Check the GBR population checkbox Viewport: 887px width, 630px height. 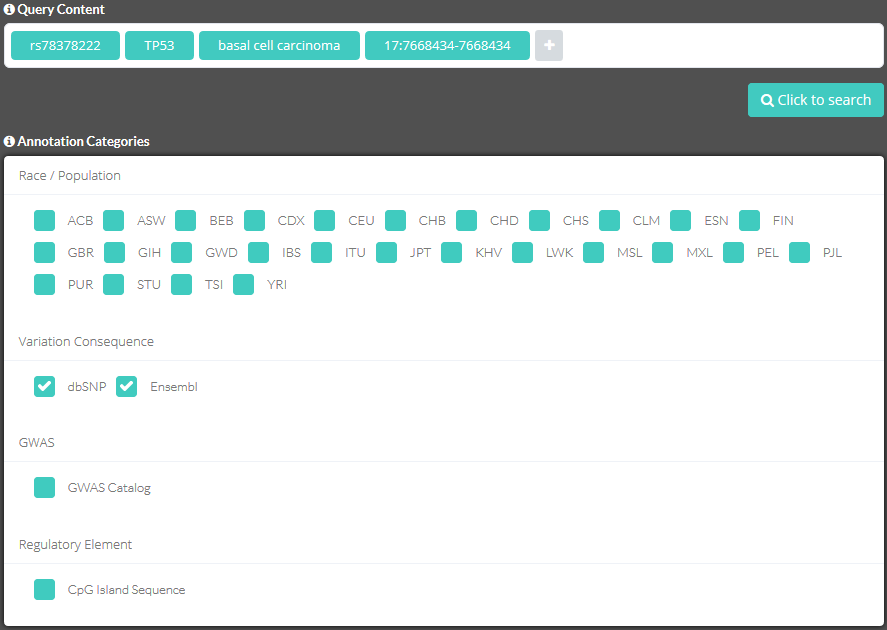(44, 253)
